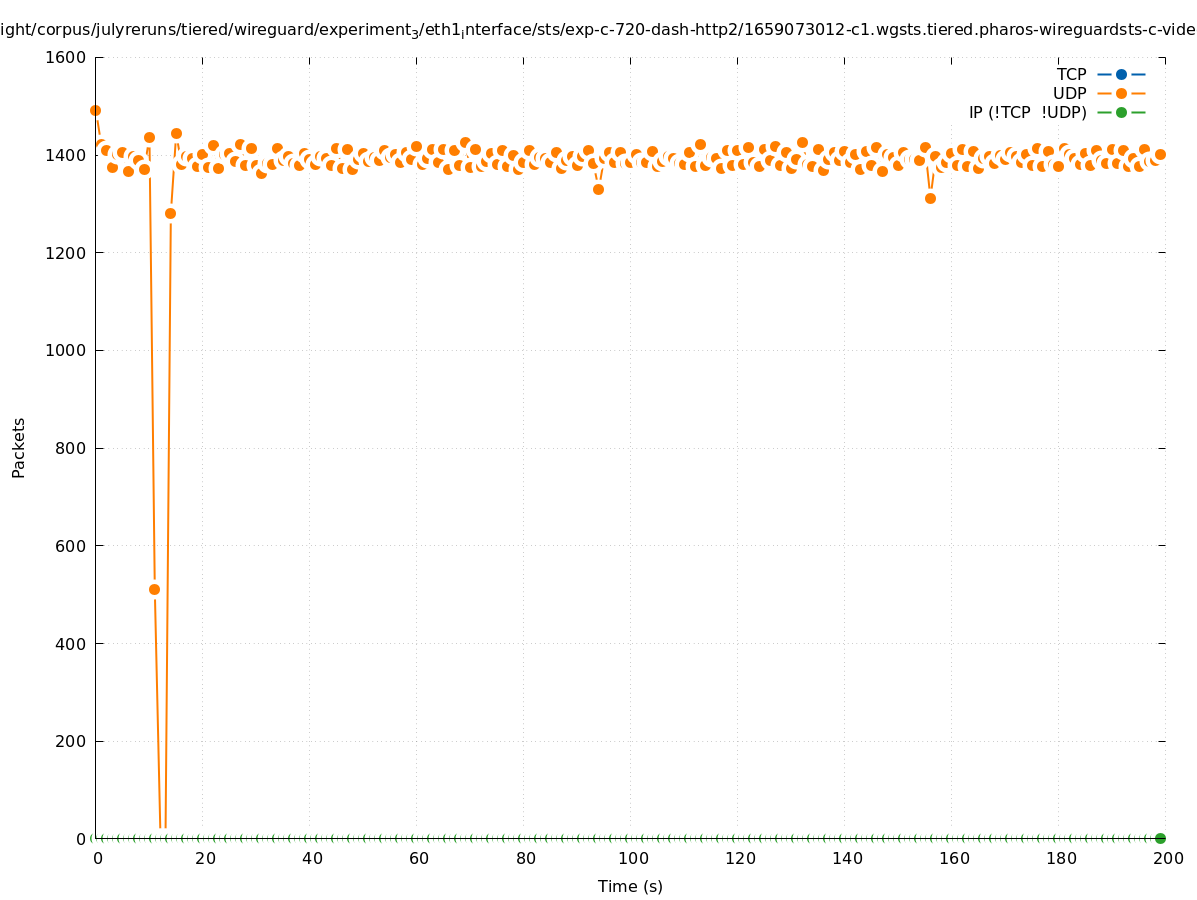
Task: Click the 800 y-axis tick label
Action: point(72,448)
